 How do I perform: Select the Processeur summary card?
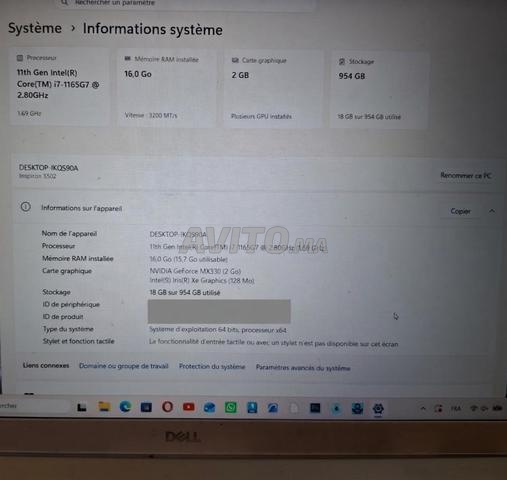pos(60,86)
